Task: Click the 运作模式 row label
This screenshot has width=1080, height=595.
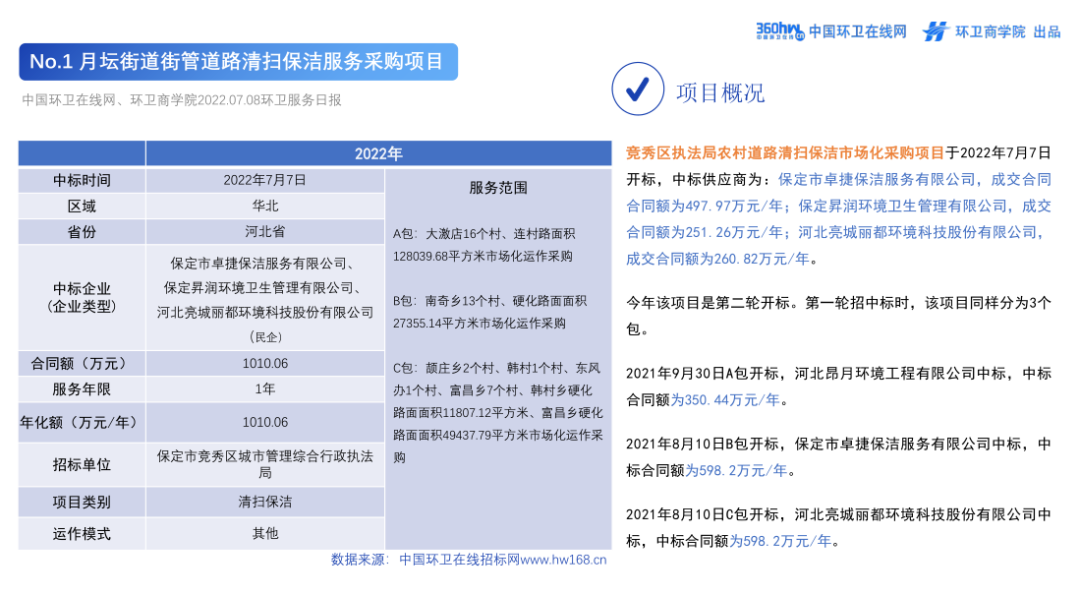Action: [82, 534]
